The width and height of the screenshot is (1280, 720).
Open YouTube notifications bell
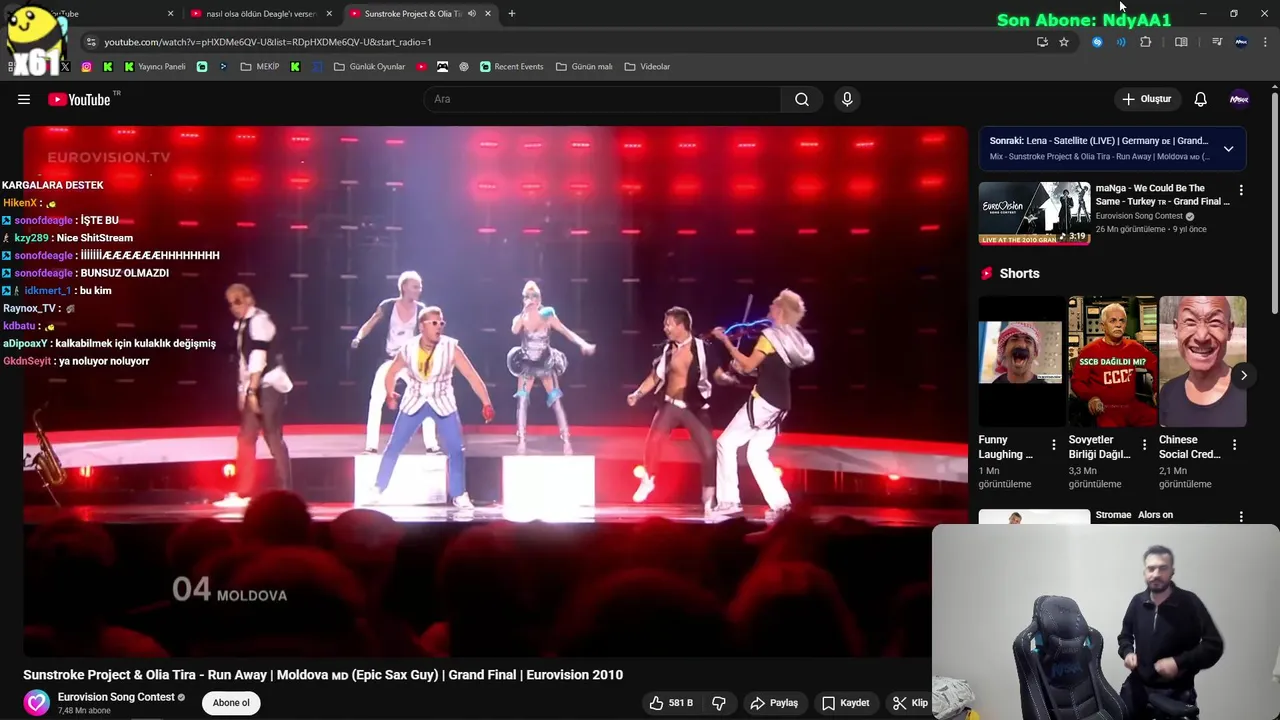pos(1200,99)
